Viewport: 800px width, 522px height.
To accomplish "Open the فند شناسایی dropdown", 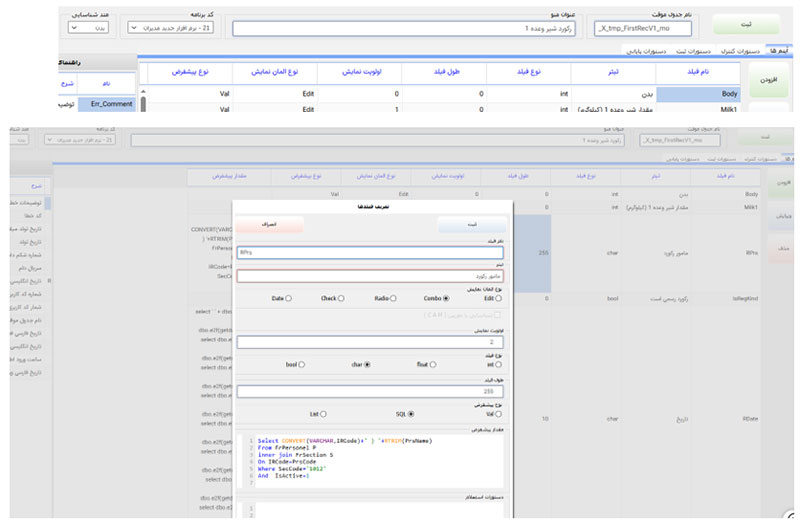I will (x=90, y=29).
